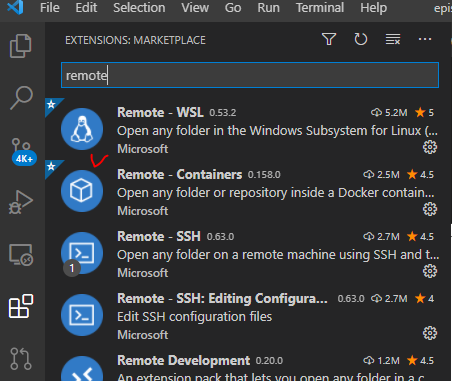Click Microsoft publisher under Remote - WSL
The width and height of the screenshot is (452, 381).
(x=143, y=149)
